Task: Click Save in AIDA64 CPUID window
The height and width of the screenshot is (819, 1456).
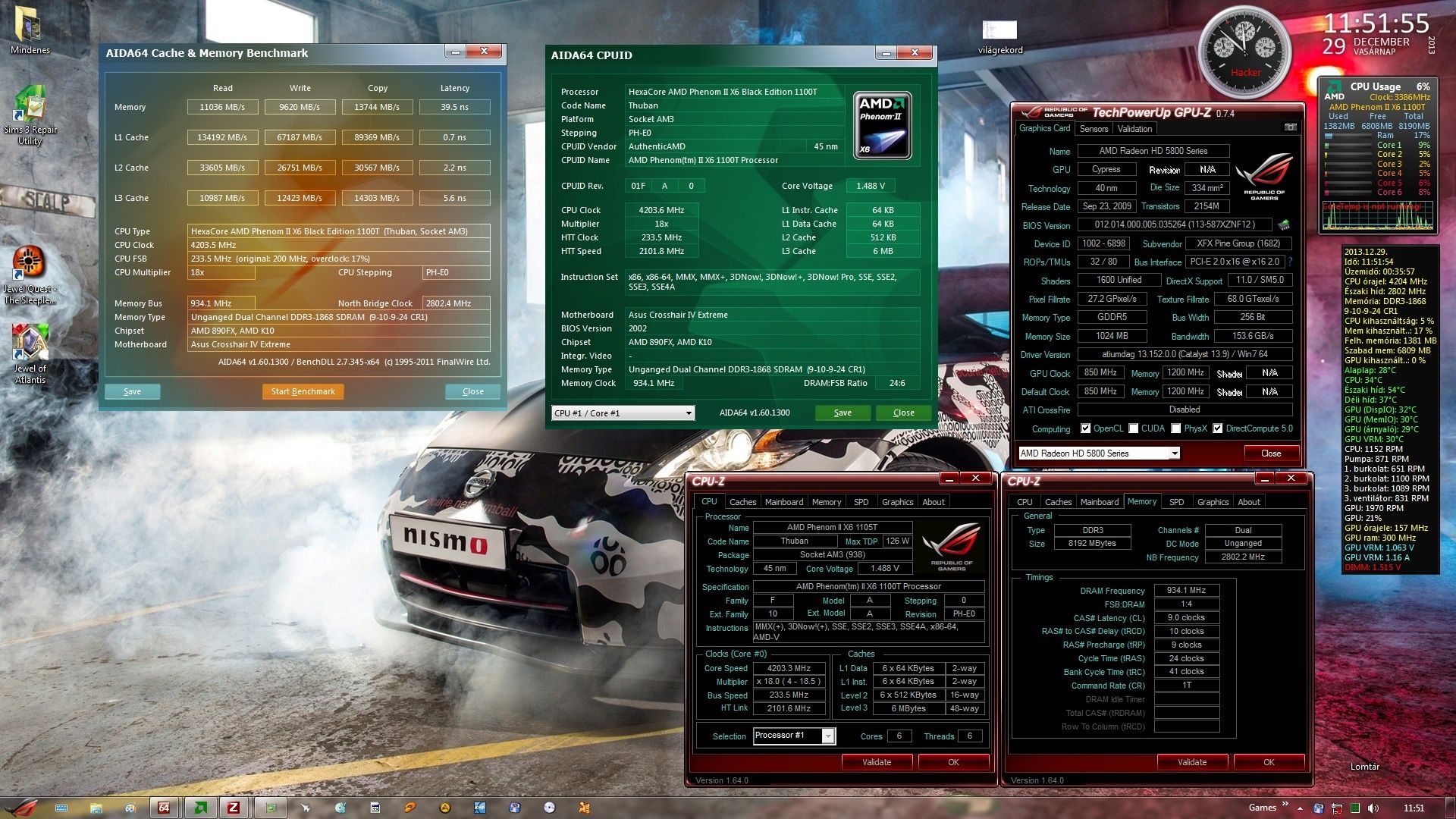Action: (x=843, y=413)
